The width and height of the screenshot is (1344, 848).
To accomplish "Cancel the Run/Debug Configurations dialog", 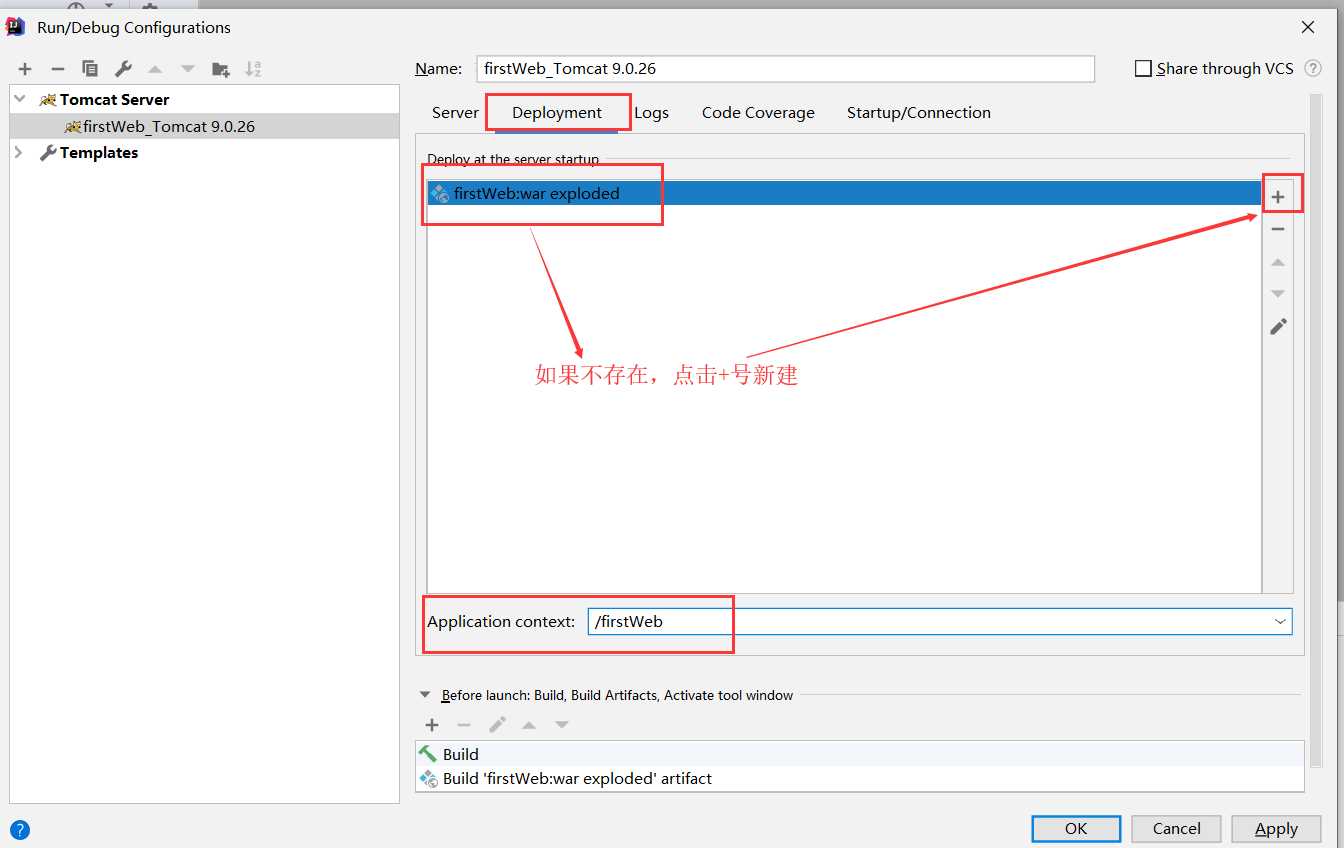I will [1176, 828].
